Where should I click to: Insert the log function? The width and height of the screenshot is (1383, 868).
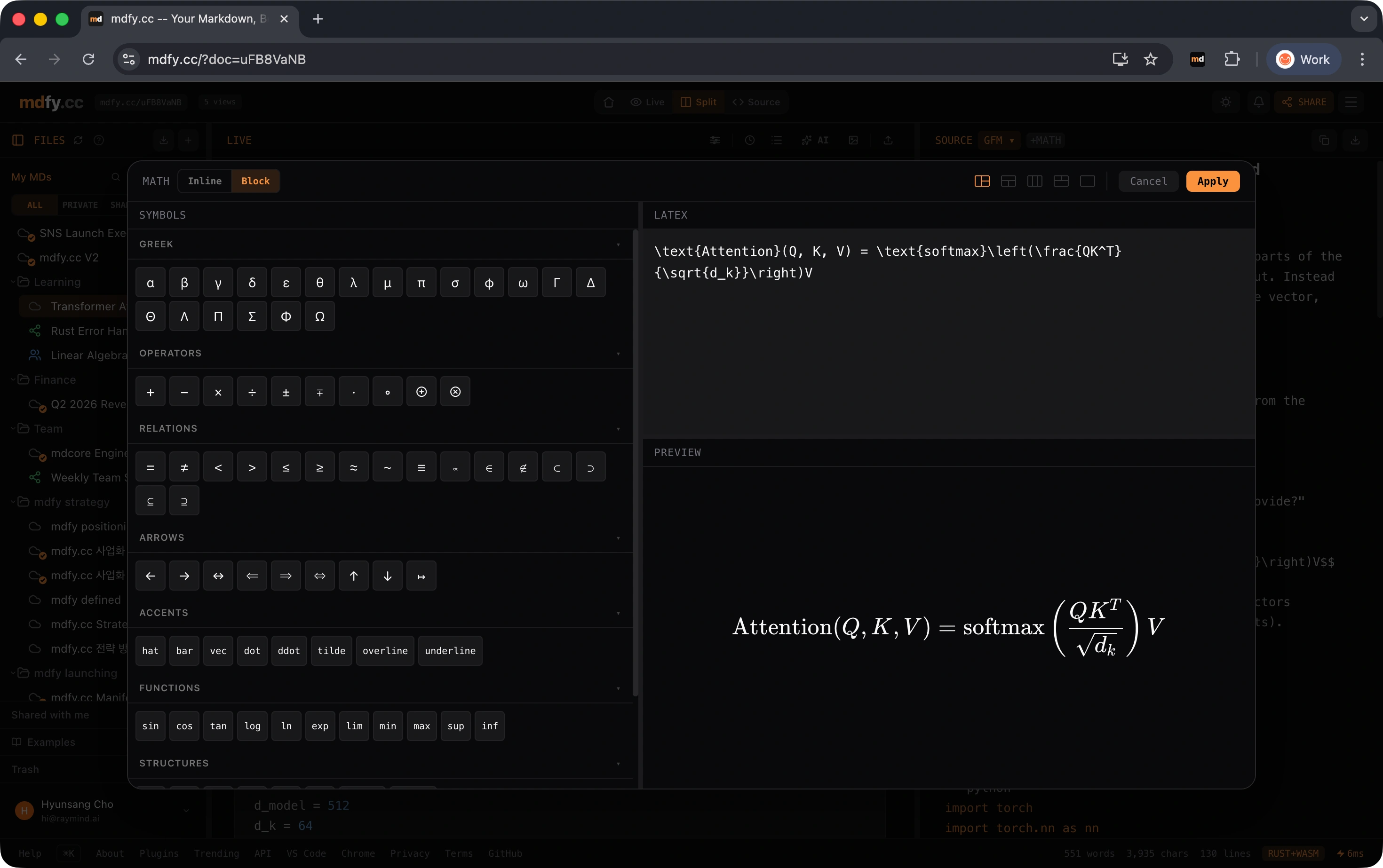click(252, 726)
